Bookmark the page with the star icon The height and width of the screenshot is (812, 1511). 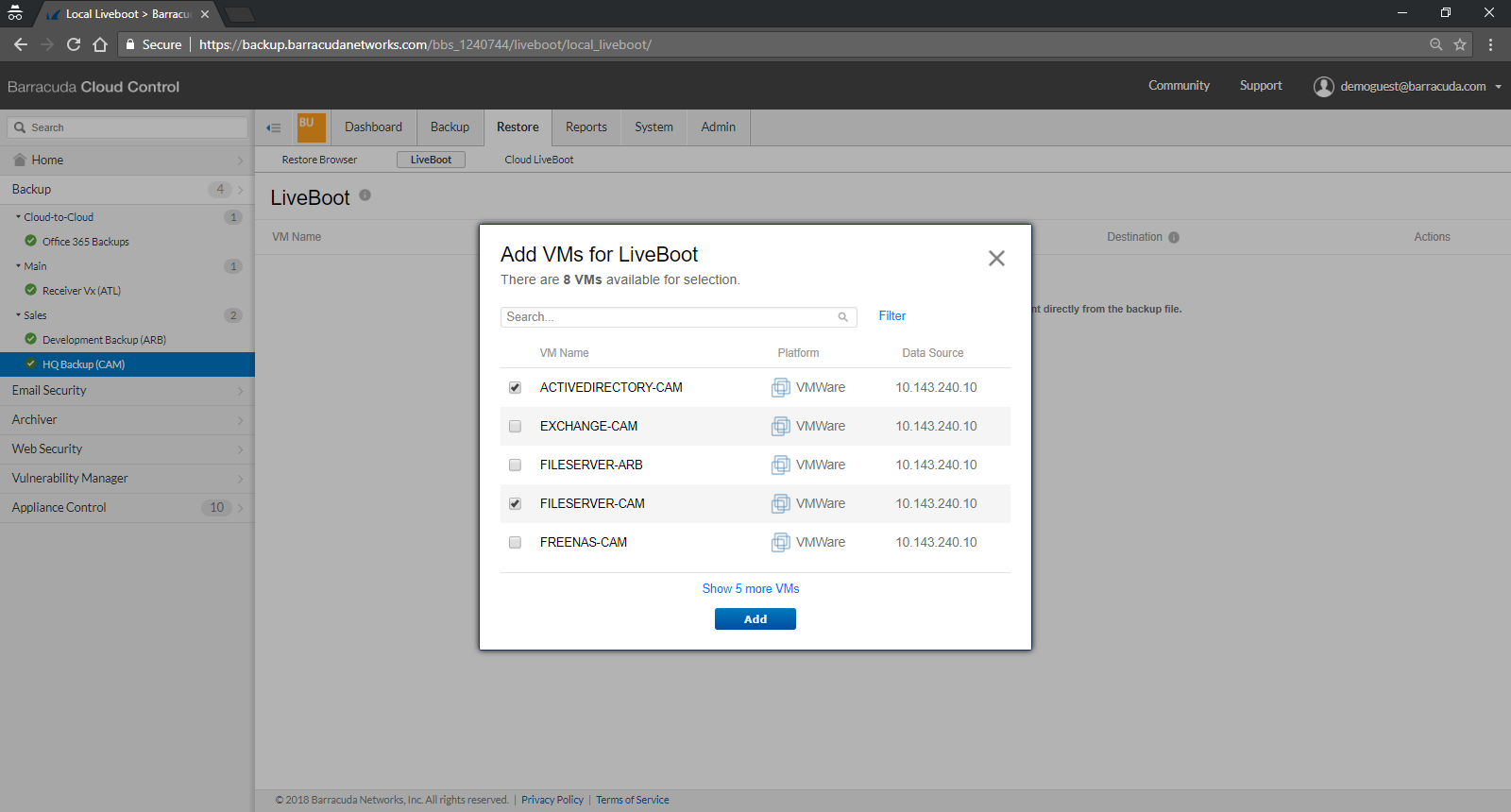[x=1460, y=44]
